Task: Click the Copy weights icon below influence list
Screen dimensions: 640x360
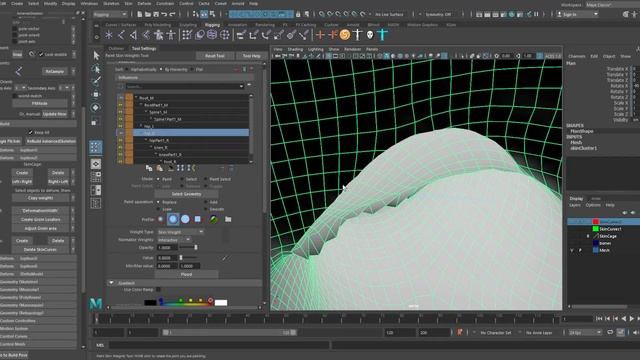Action: tap(149, 168)
